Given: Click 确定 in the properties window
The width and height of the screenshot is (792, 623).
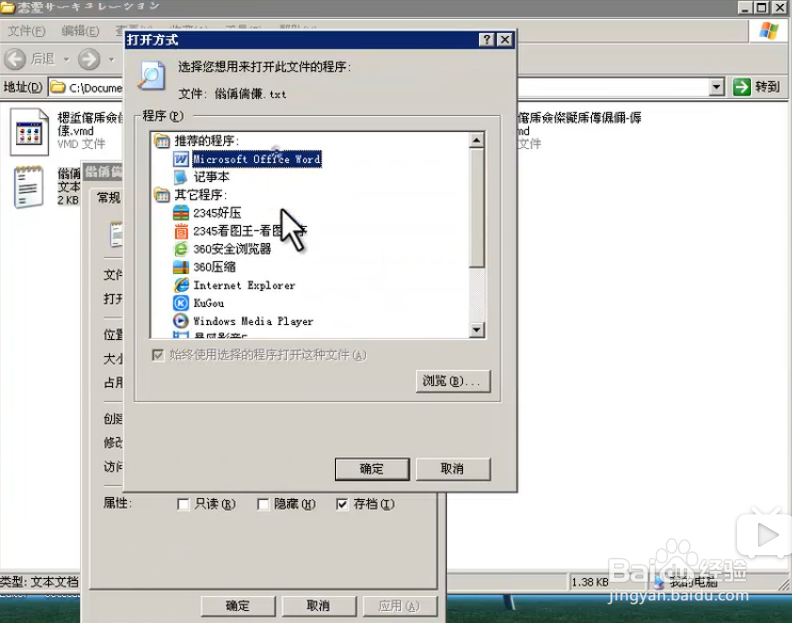Looking at the screenshot, I should pyautogui.click(x=238, y=606).
